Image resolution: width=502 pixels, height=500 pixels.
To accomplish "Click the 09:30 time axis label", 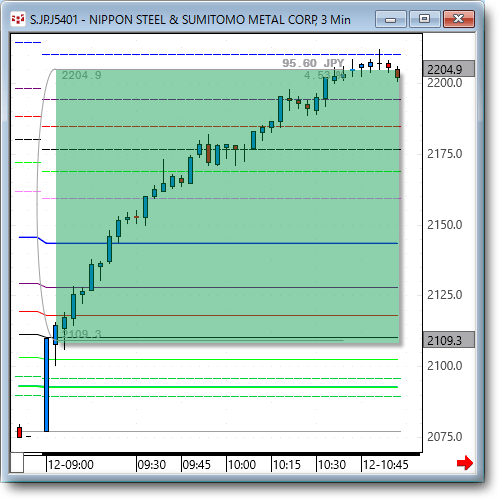I will click(152, 464).
